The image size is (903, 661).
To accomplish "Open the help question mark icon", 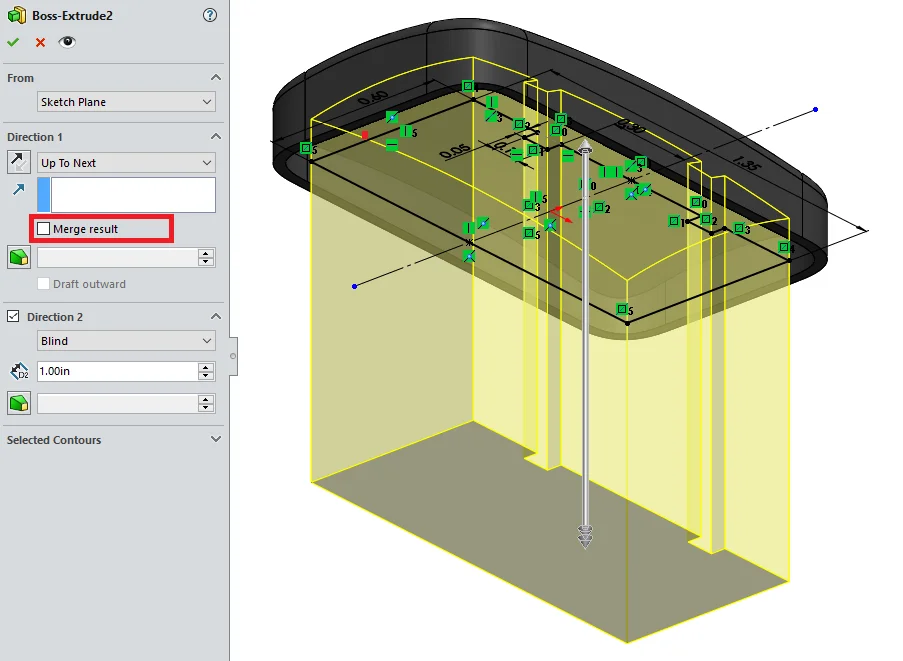I will point(209,15).
